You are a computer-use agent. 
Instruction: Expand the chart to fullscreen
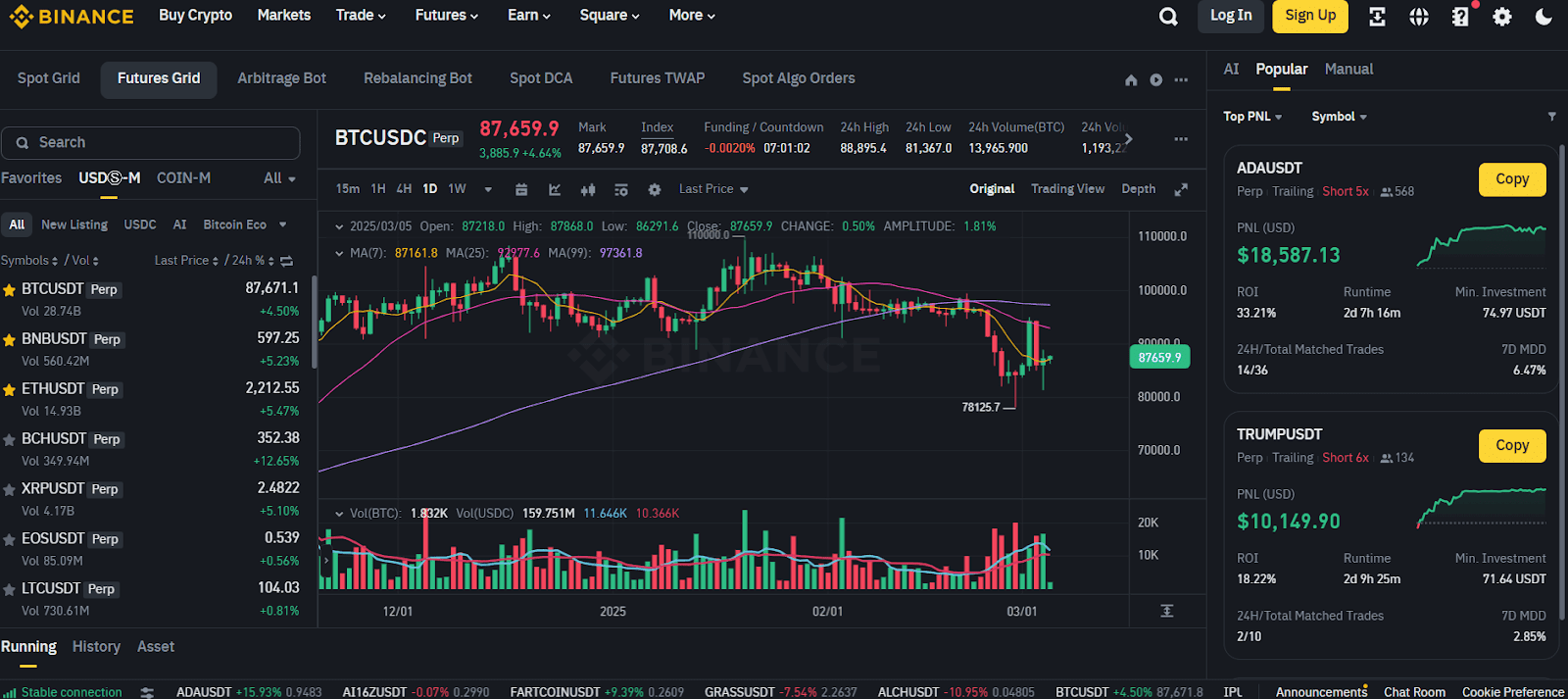pyautogui.click(x=1181, y=189)
